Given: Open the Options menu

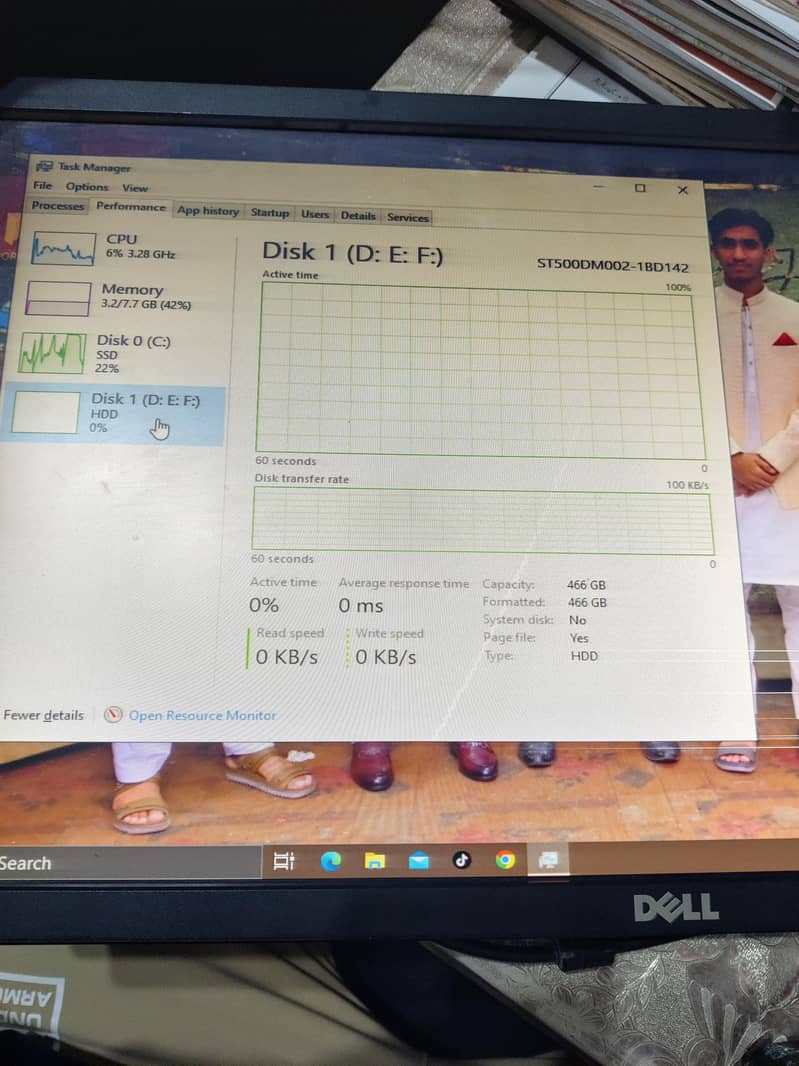Looking at the screenshot, I should click(x=87, y=187).
